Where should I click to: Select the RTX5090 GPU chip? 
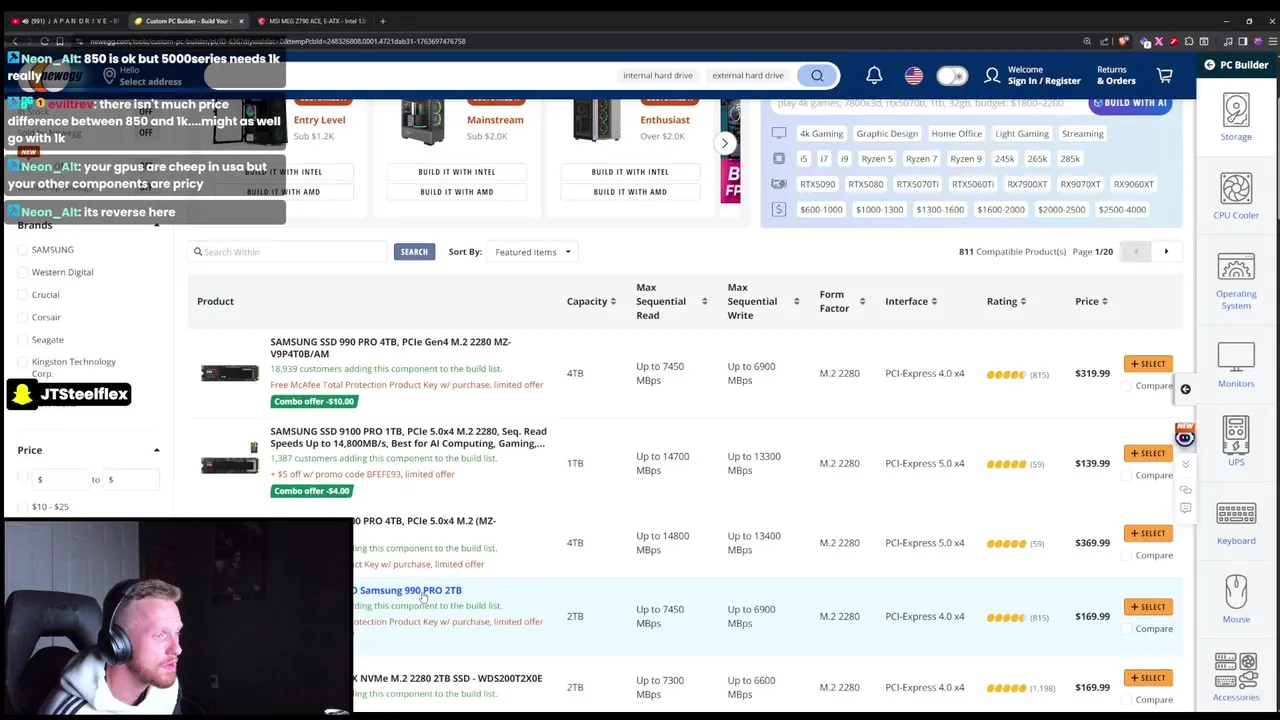(x=817, y=184)
